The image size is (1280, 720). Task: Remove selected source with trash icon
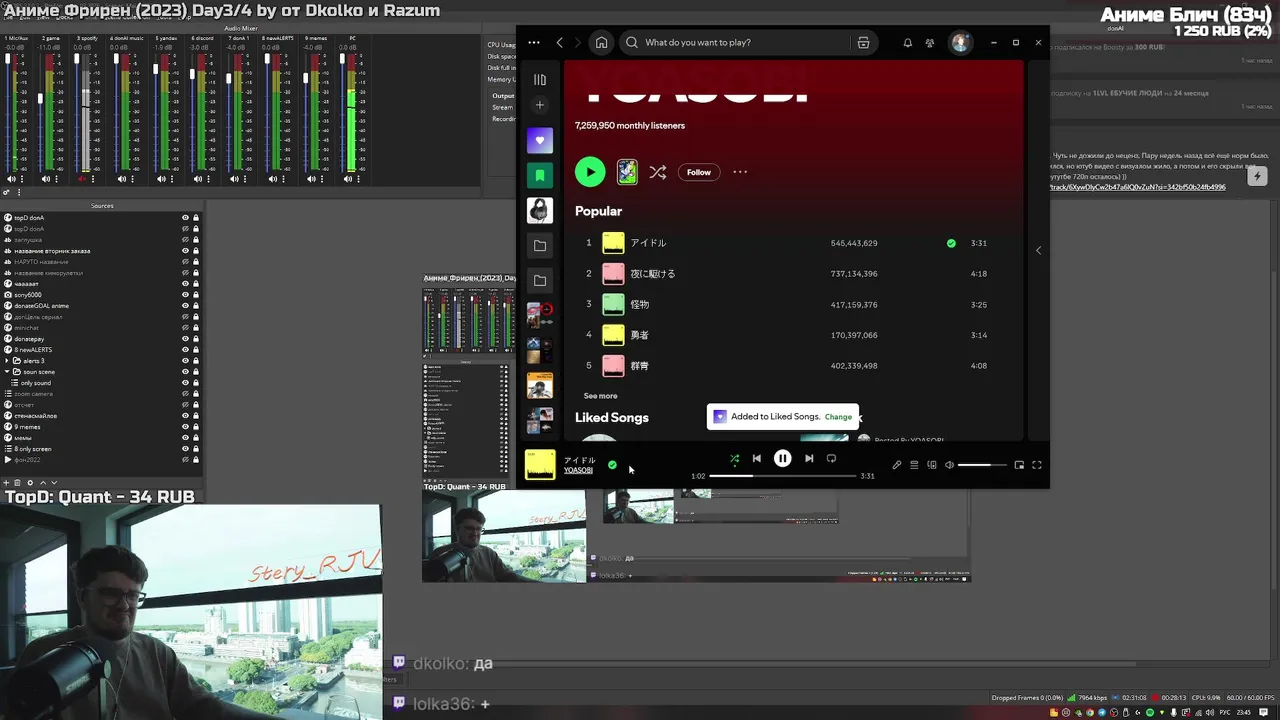tap(17, 483)
